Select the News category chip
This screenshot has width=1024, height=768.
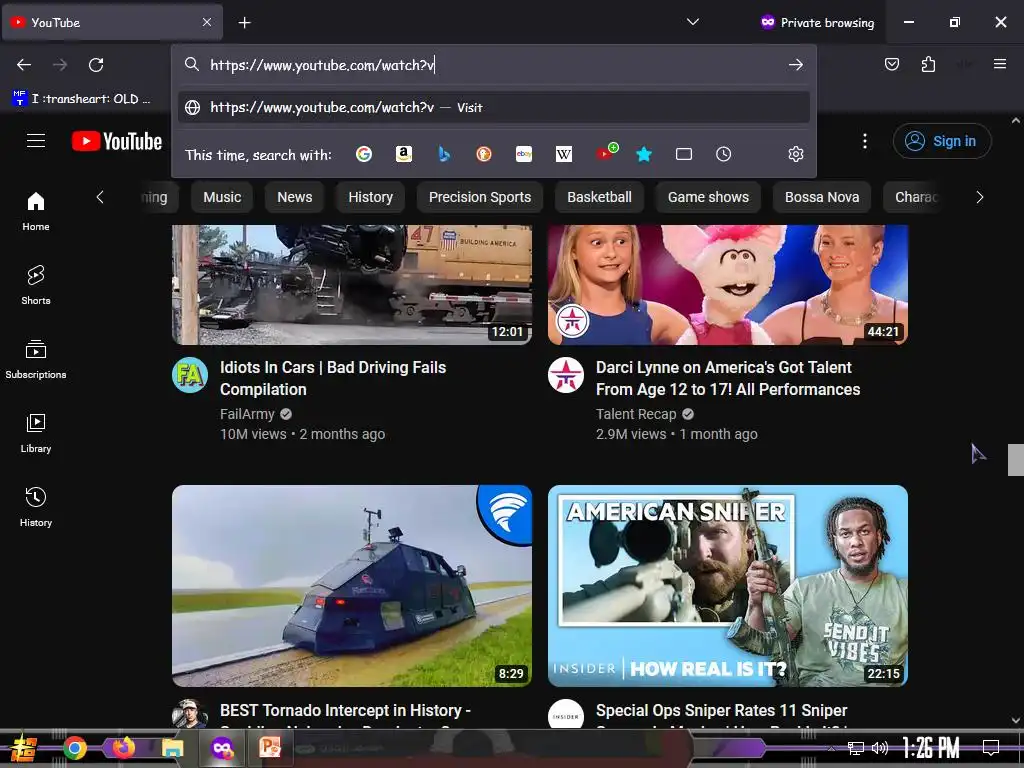click(295, 197)
